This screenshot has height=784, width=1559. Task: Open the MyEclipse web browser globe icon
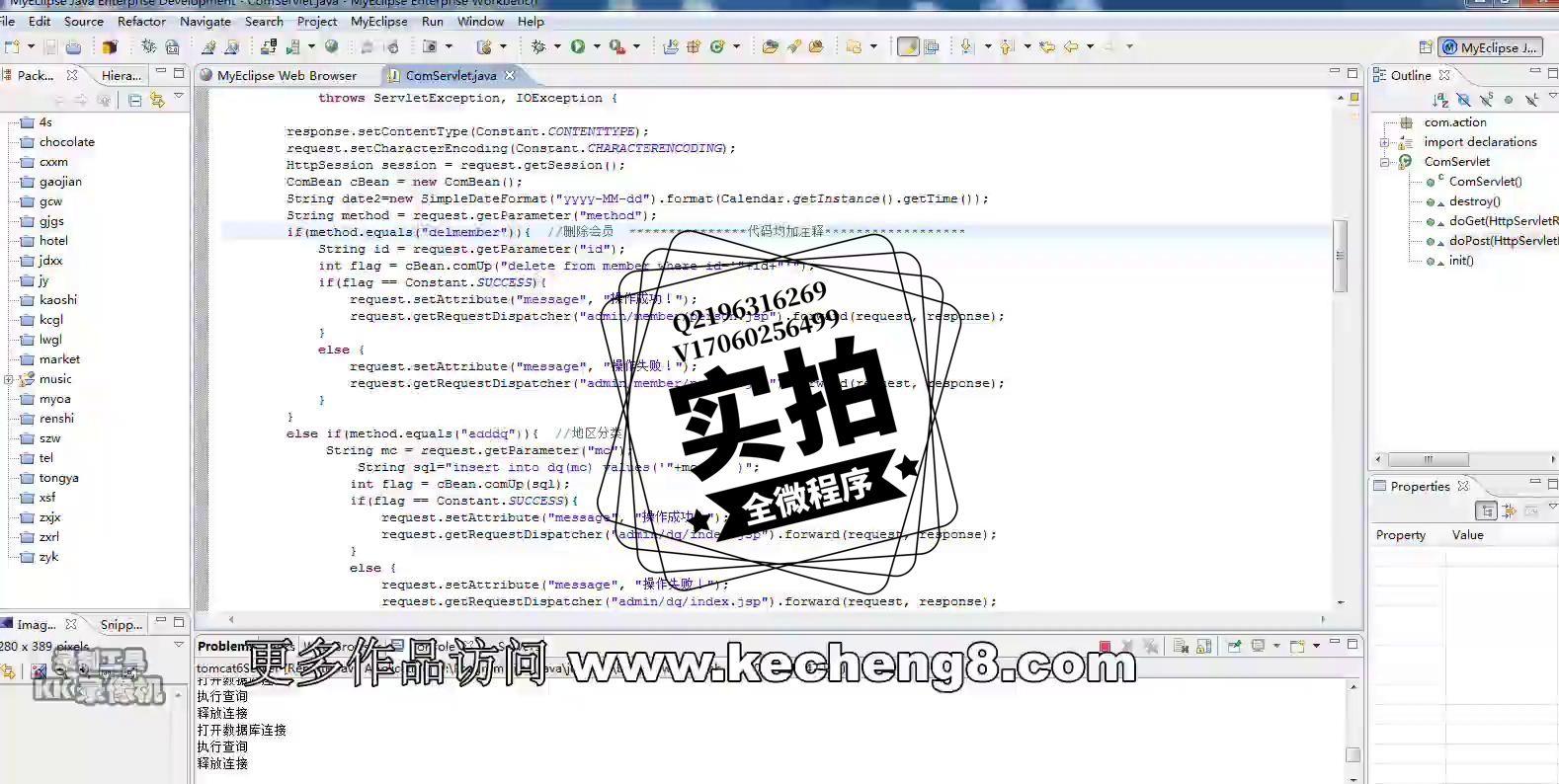pos(332,46)
